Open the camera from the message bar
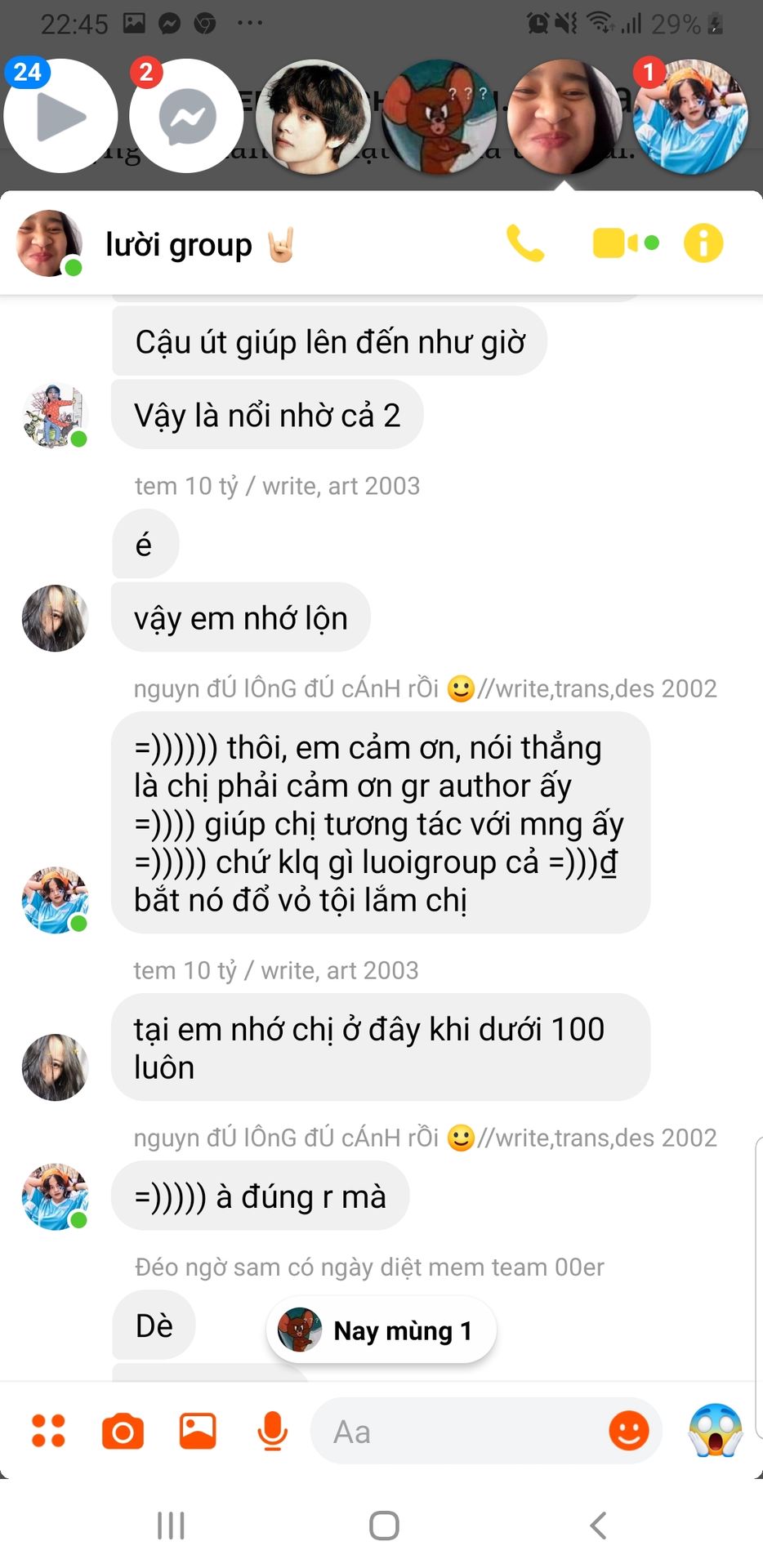Image resolution: width=763 pixels, height=1568 pixels. (x=123, y=1432)
